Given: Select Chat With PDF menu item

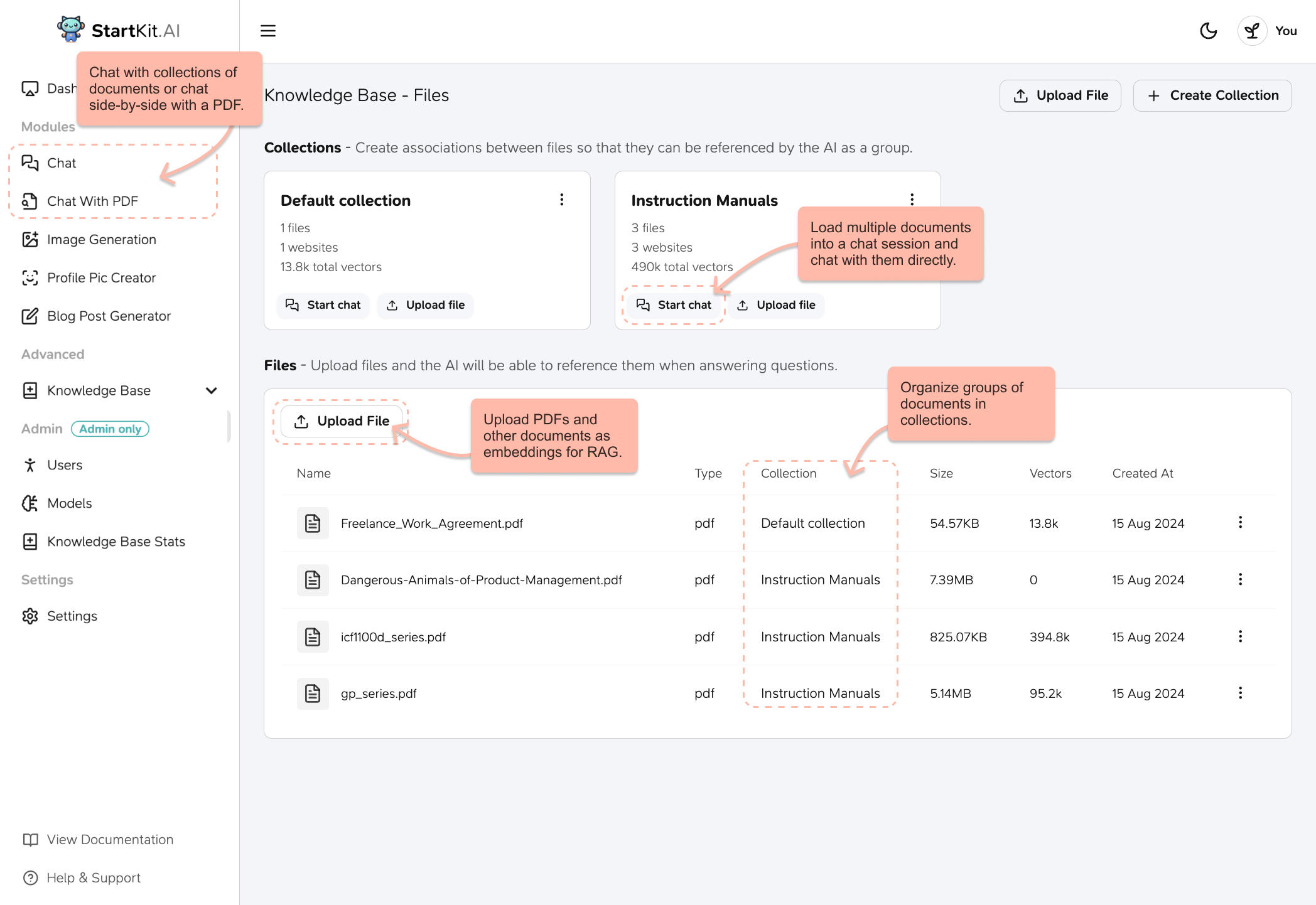Looking at the screenshot, I should click(92, 201).
